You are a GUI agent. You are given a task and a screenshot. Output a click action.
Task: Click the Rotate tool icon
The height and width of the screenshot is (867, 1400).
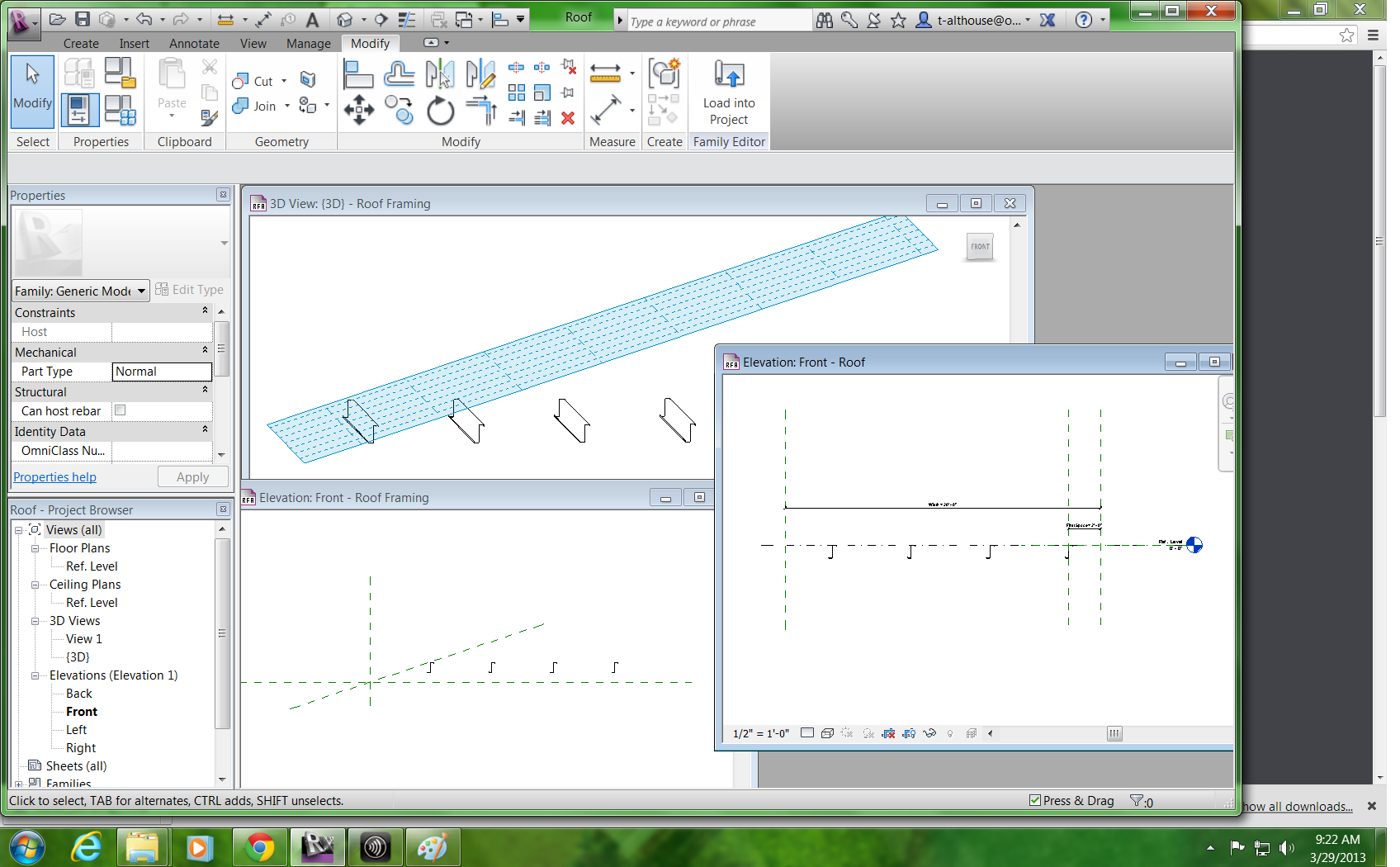click(x=440, y=110)
